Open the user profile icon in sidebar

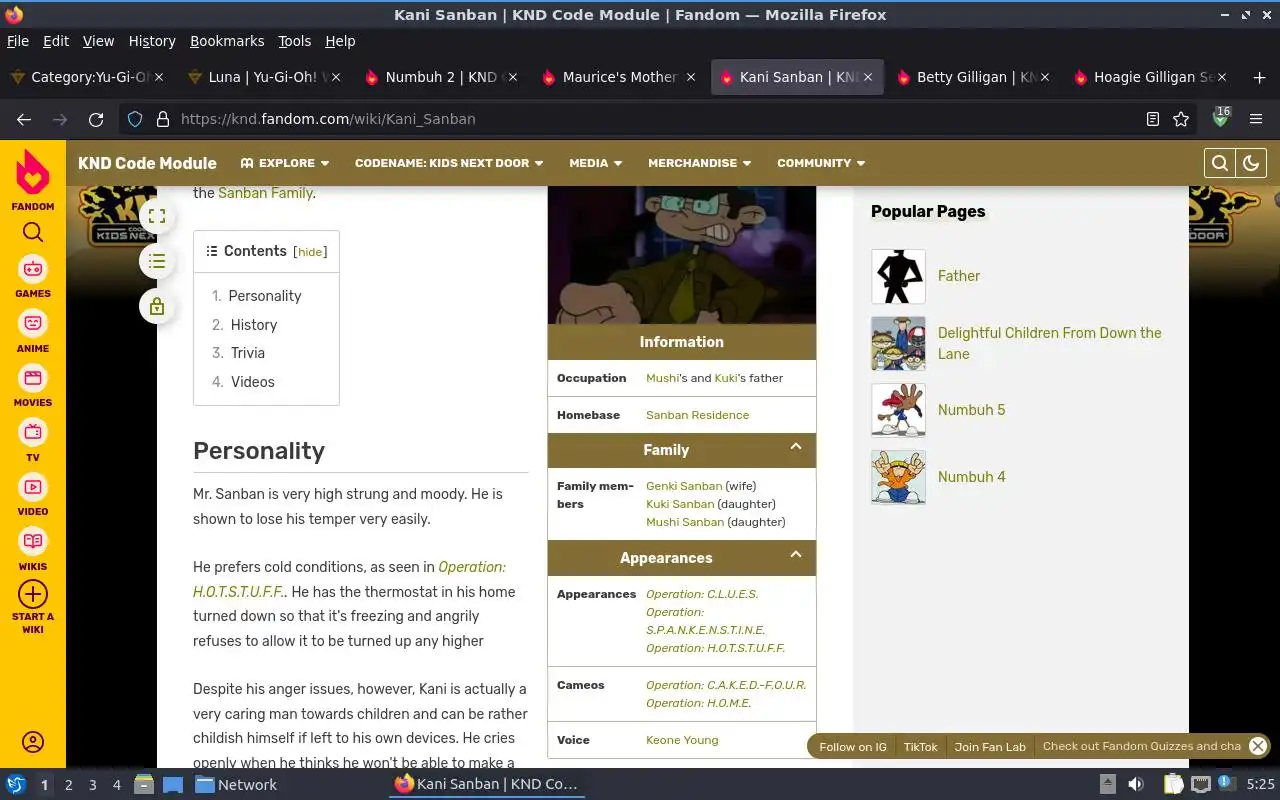point(33,742)
